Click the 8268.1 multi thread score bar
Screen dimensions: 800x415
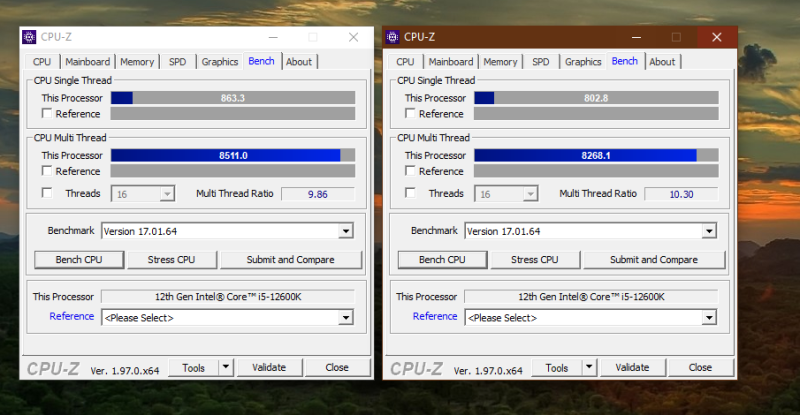[x=596, y=155]
